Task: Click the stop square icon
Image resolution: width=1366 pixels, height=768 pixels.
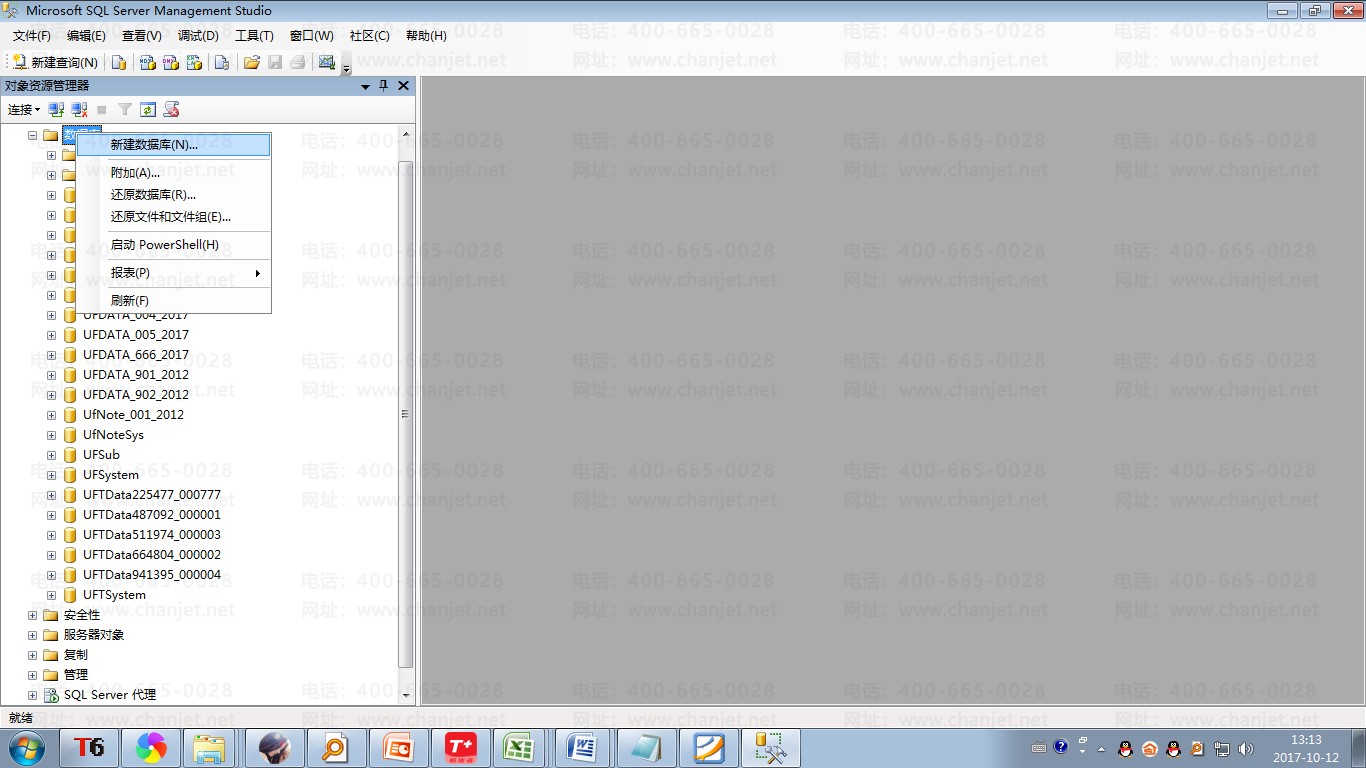Action: [x=101, y=110]
